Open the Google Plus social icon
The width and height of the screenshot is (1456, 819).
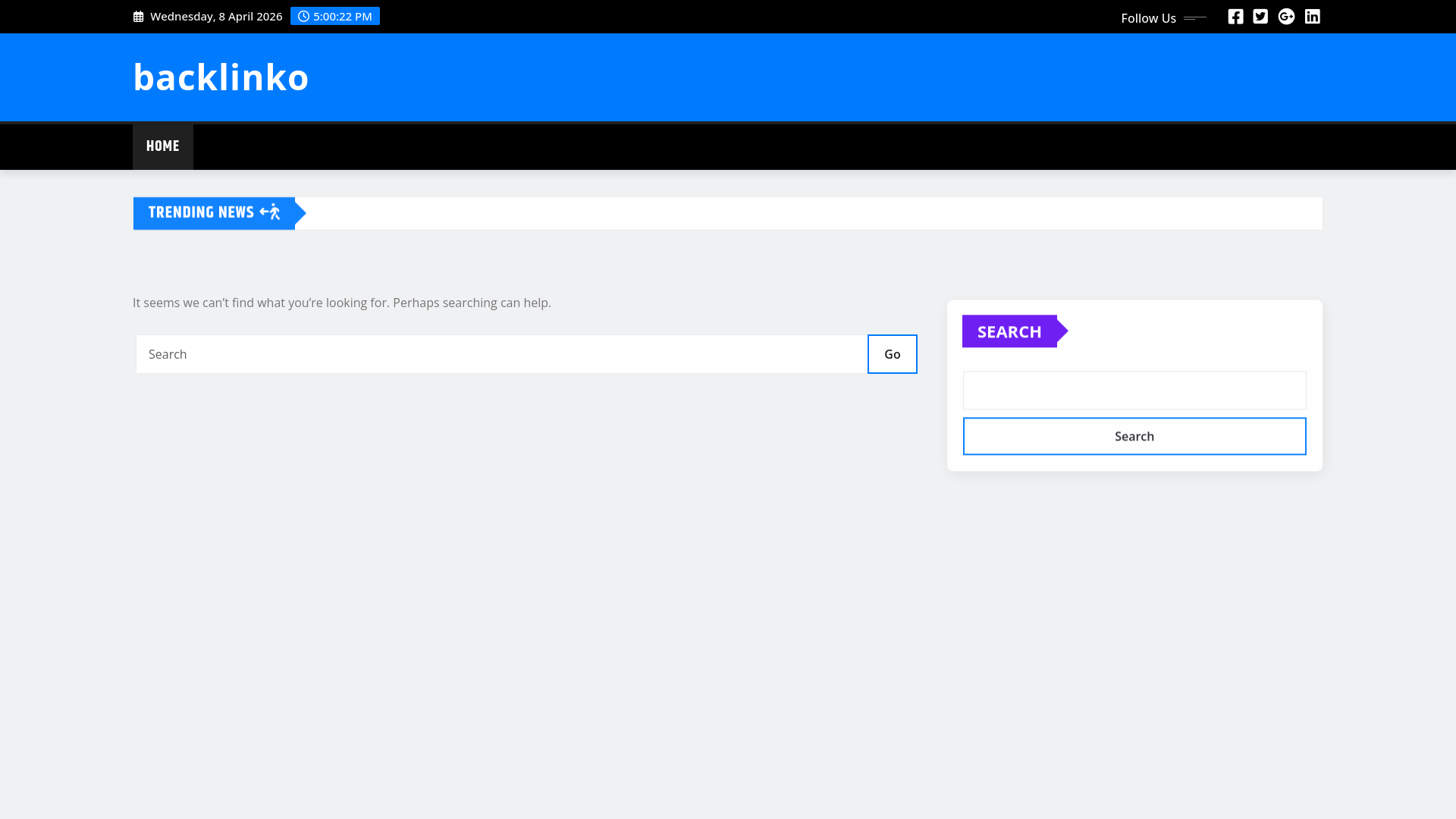click(x=1286, y=17)
